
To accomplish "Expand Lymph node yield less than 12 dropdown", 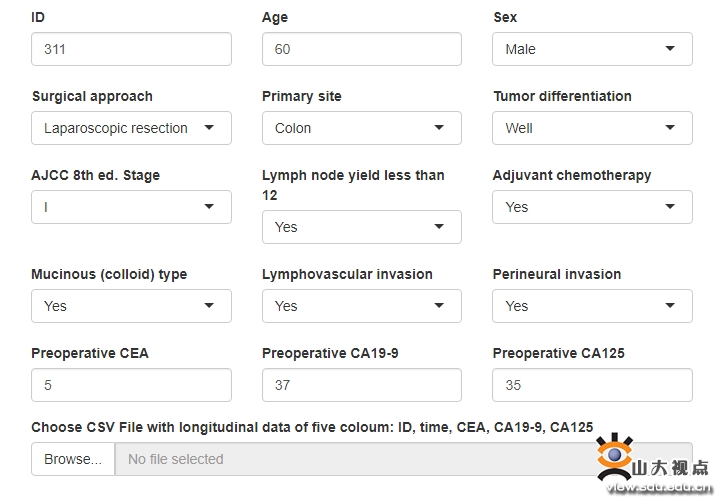I will tap(361, 227).
